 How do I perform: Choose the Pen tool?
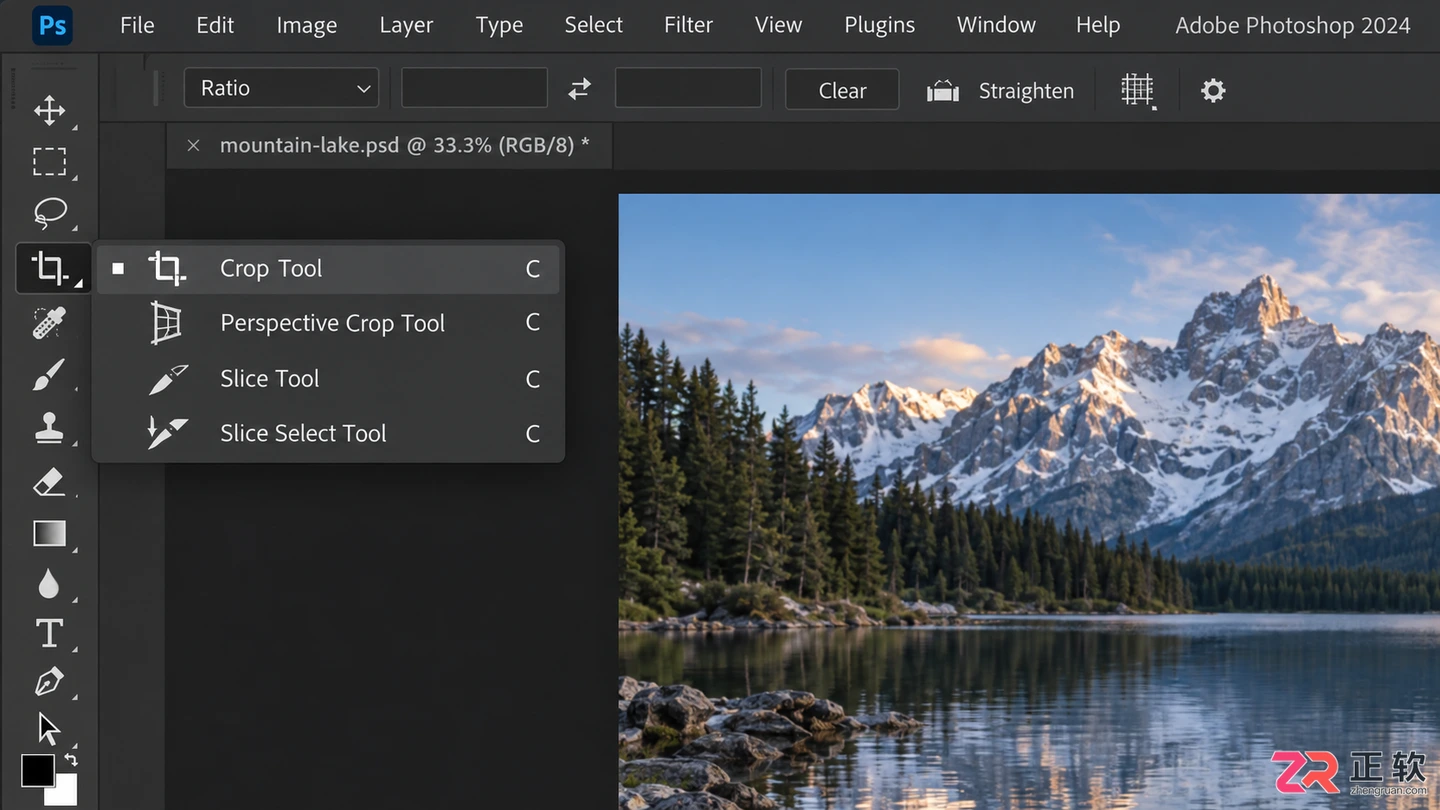pos(49,682)
